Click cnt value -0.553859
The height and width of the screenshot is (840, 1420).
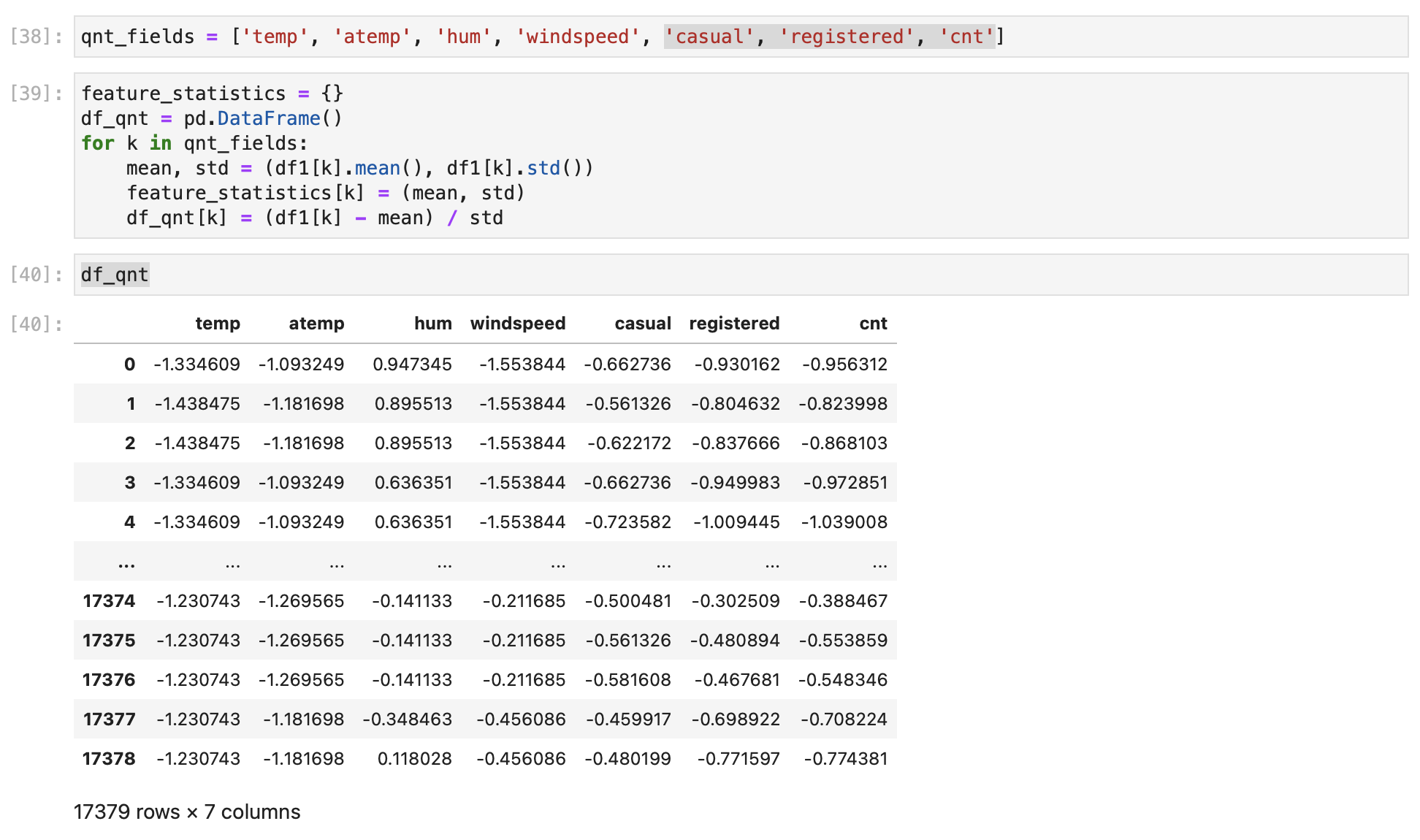pos(843,641)
